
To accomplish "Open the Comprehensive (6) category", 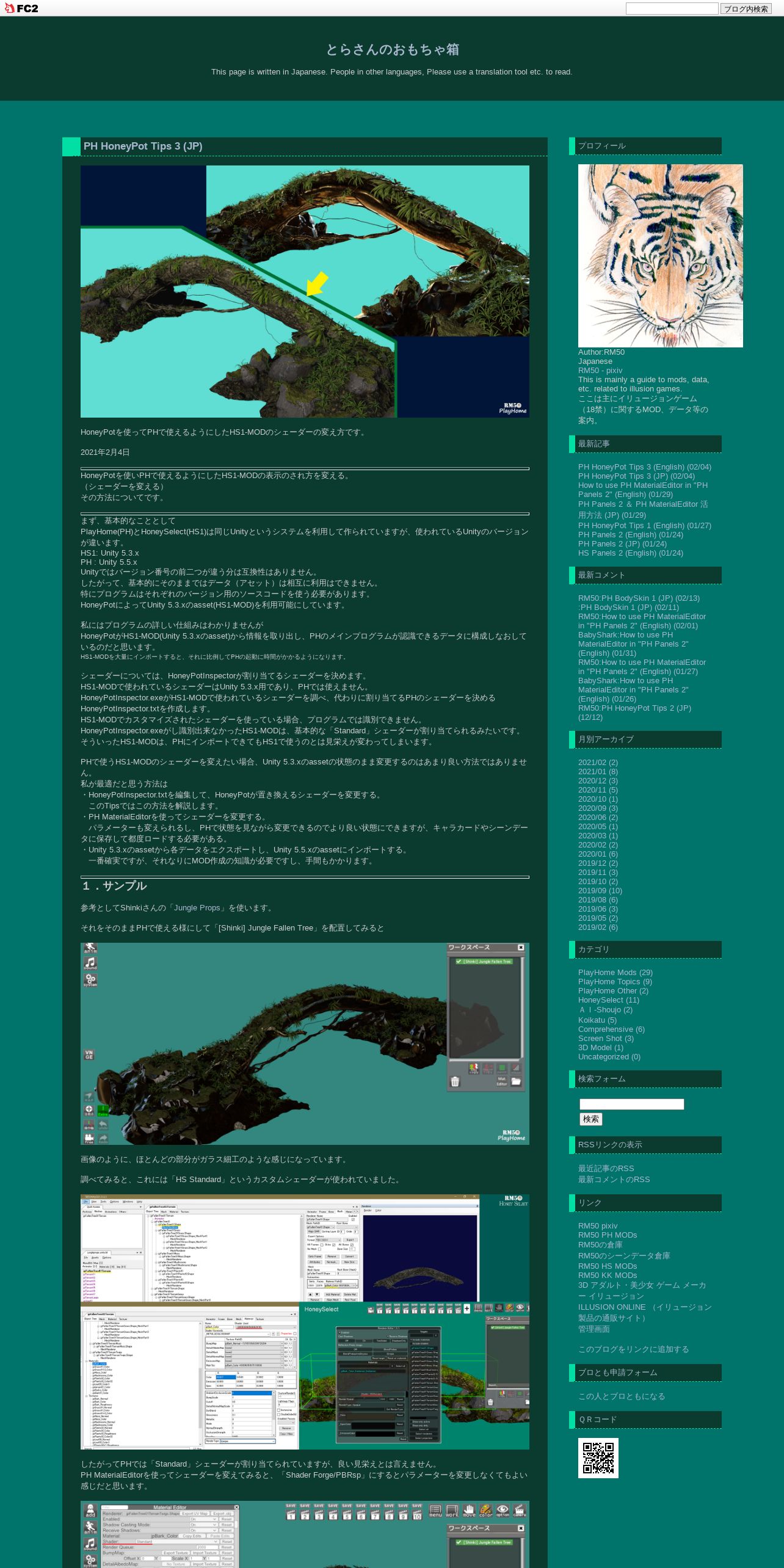I will pos(611,1029).
